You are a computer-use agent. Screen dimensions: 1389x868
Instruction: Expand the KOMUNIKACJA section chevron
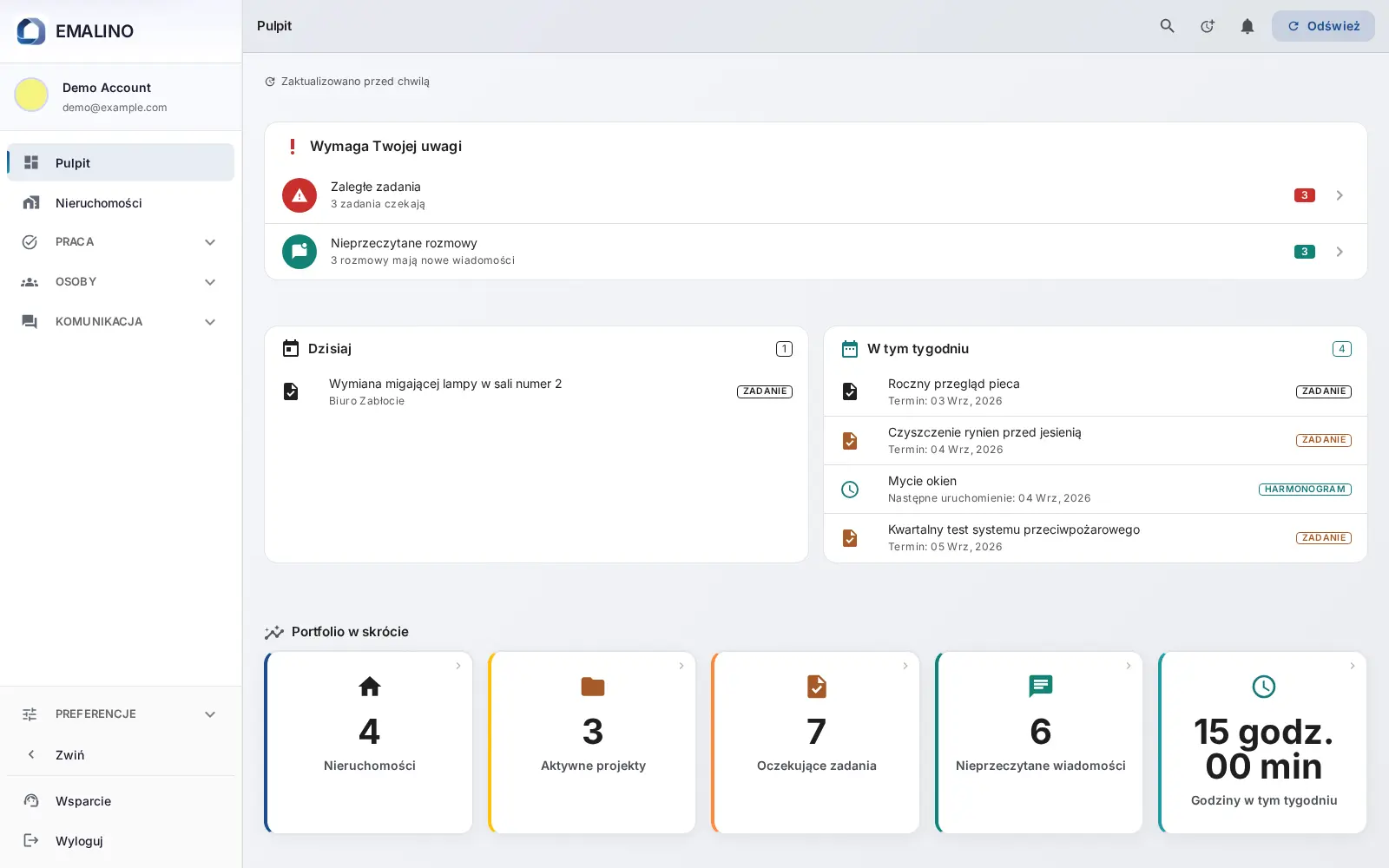(210, 322)
